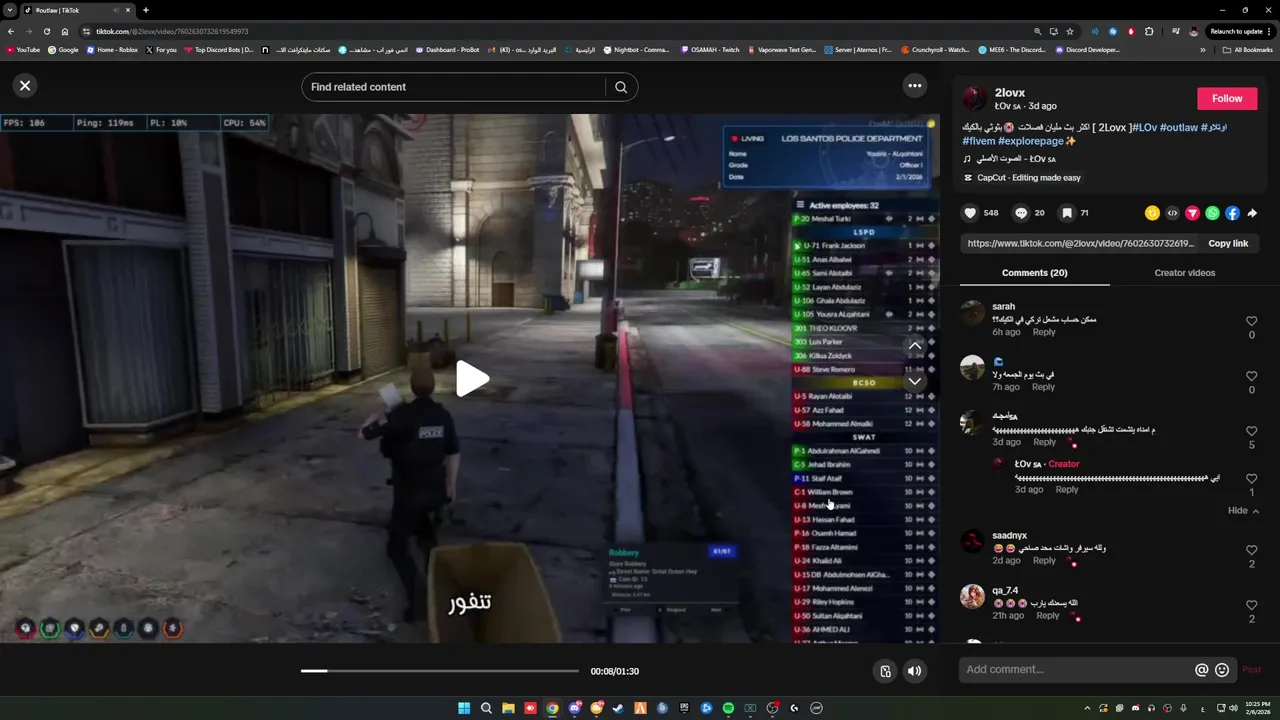Open the Home - Roblox bookmark

click(112, 49)
